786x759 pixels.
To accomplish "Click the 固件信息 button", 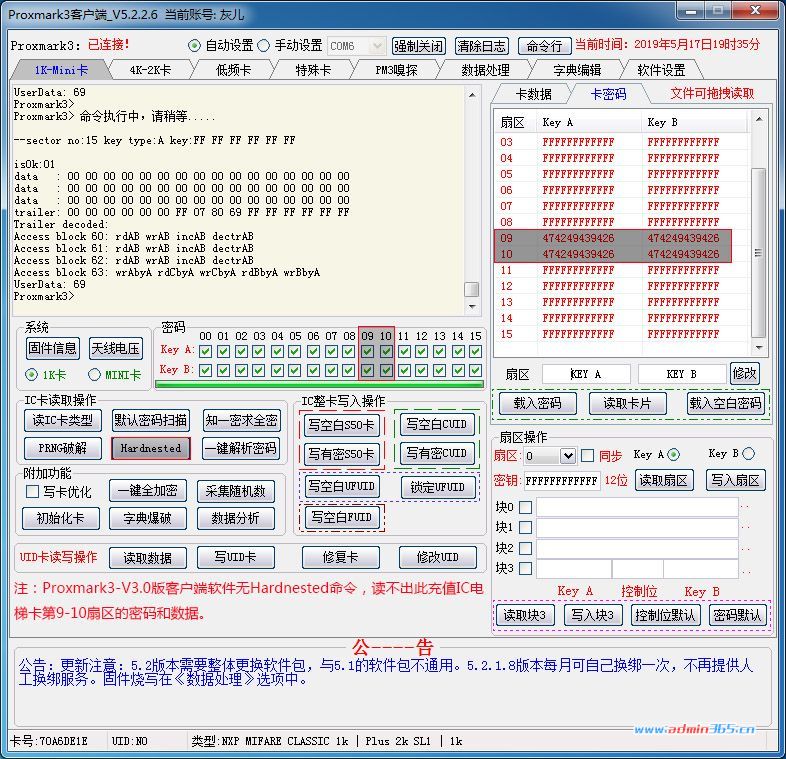I will tap(53, 348).
